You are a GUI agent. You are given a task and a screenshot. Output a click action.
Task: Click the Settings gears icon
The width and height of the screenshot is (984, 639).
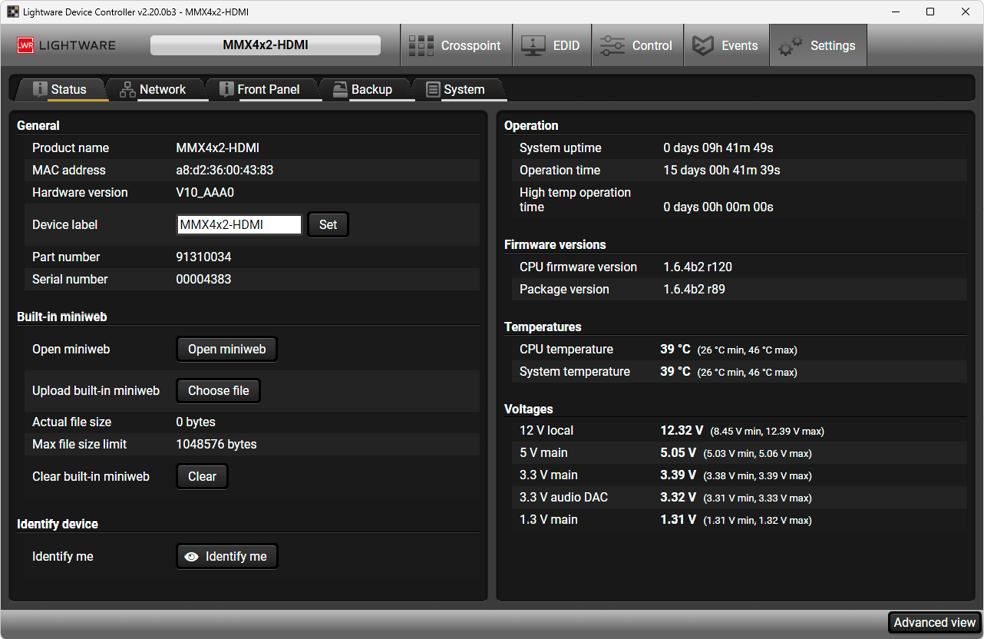pyautogui.click(x=790, y=46)
